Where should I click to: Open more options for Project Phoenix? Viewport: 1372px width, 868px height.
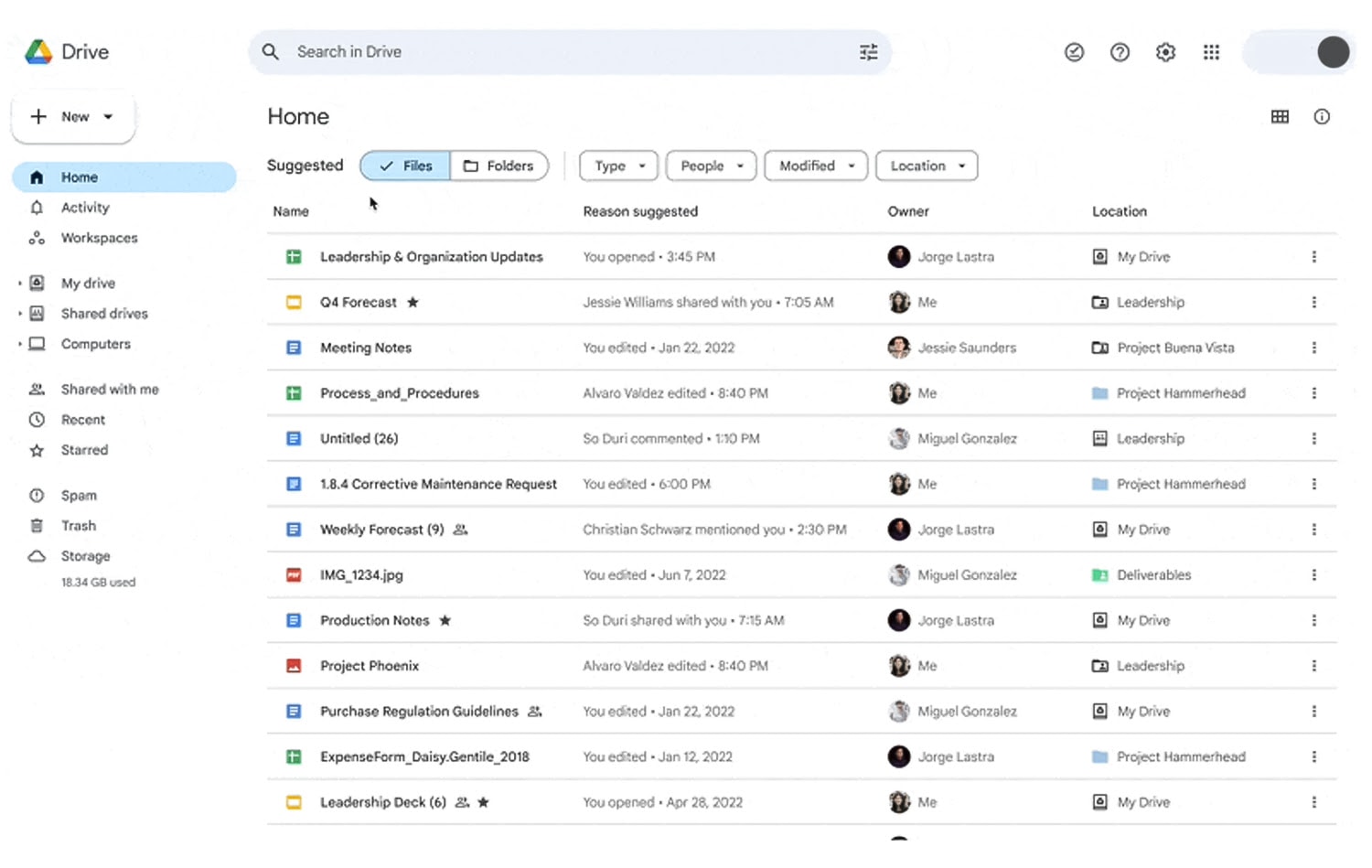1314,665
